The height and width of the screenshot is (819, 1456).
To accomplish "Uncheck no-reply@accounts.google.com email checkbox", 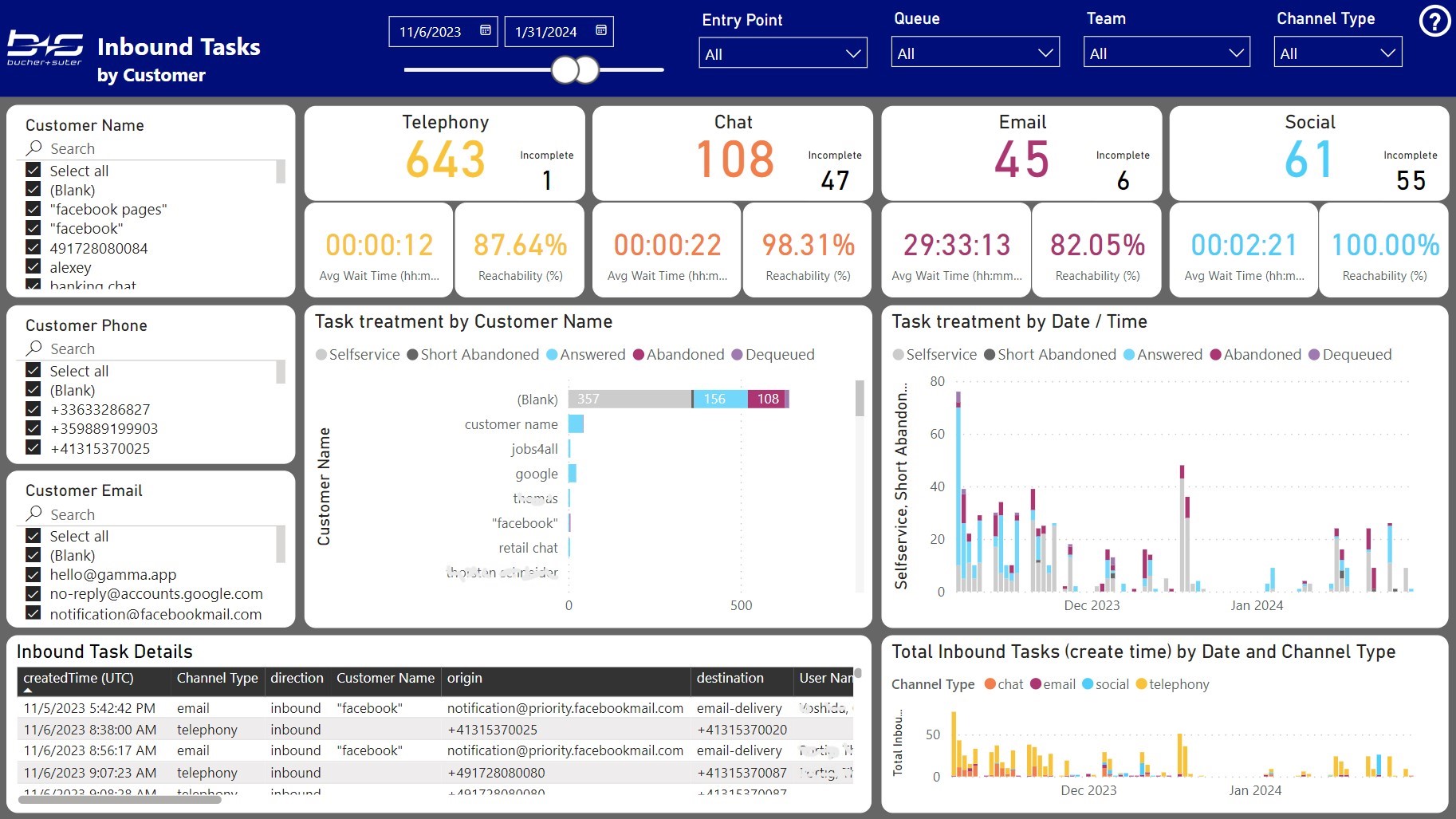I will coord(33,593).
